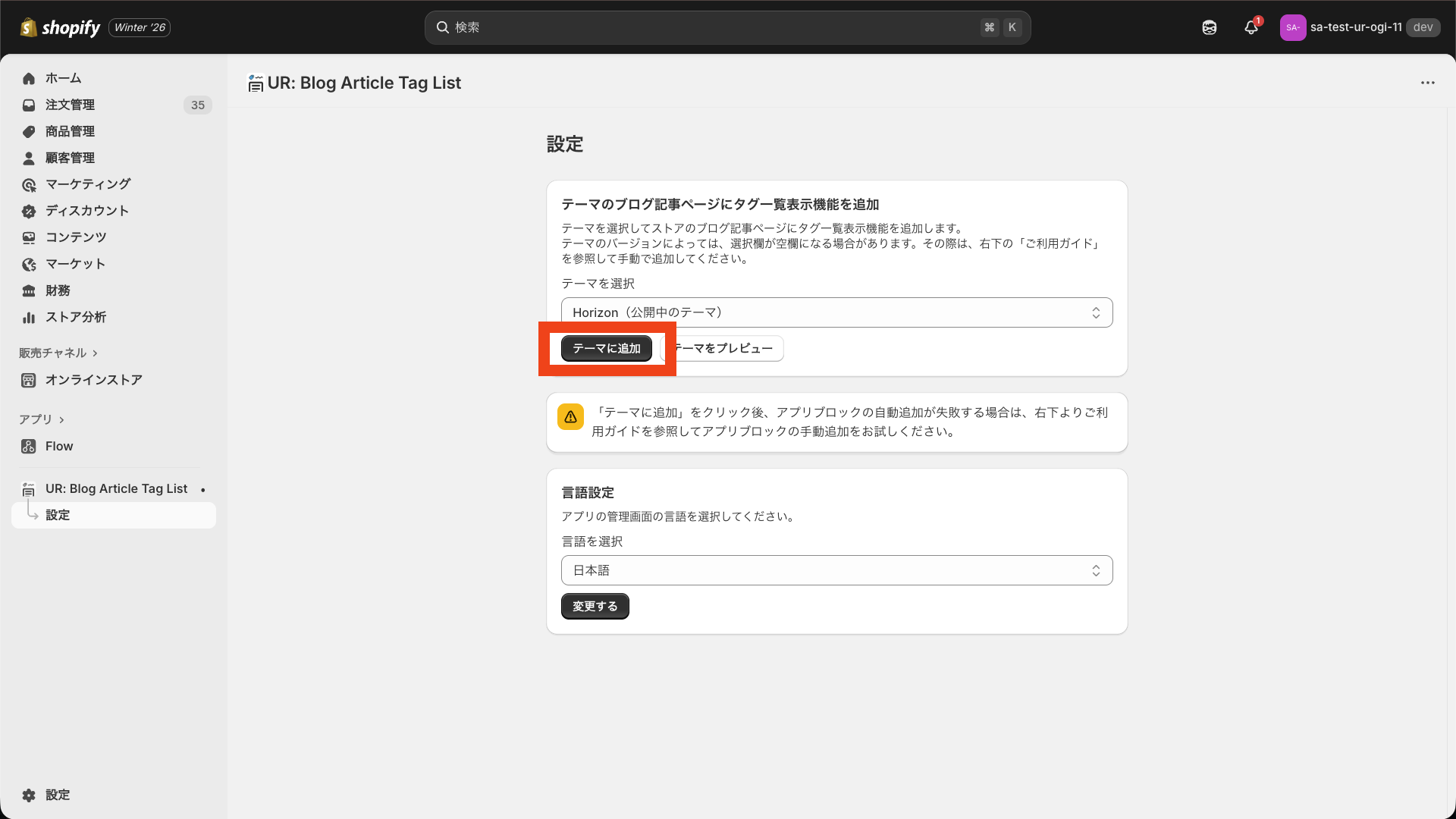Select ディスカウント in the navigation
This screenshot has width=1456, height=819.
(x=86, y=211)
